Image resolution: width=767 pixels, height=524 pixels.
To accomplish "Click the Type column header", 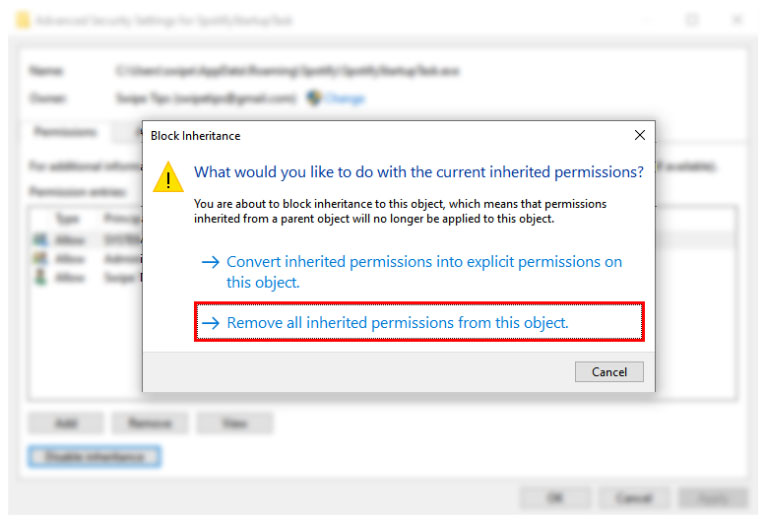I will point(67,218).
